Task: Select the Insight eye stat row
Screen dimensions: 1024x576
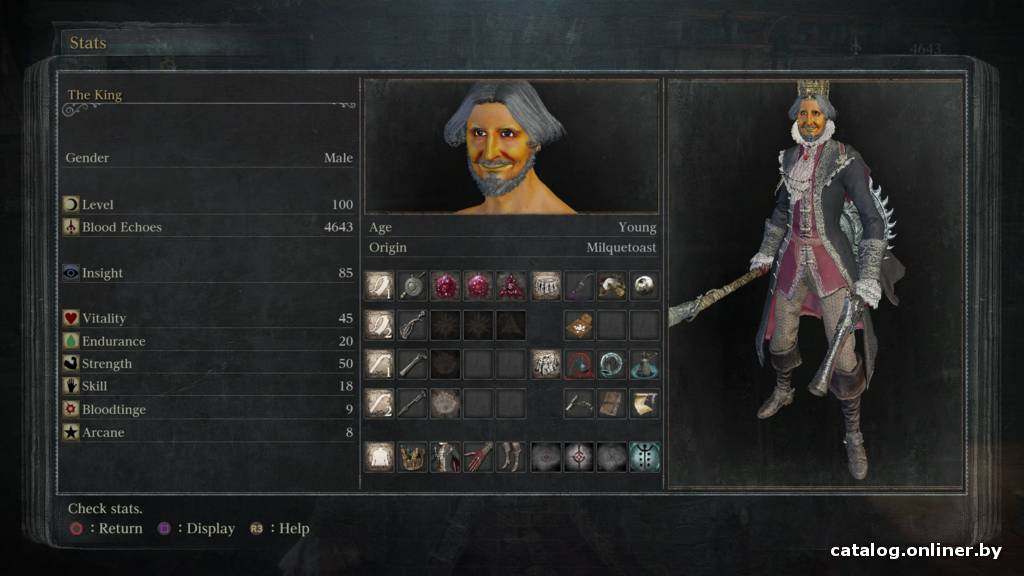Action: pos(208,273)
